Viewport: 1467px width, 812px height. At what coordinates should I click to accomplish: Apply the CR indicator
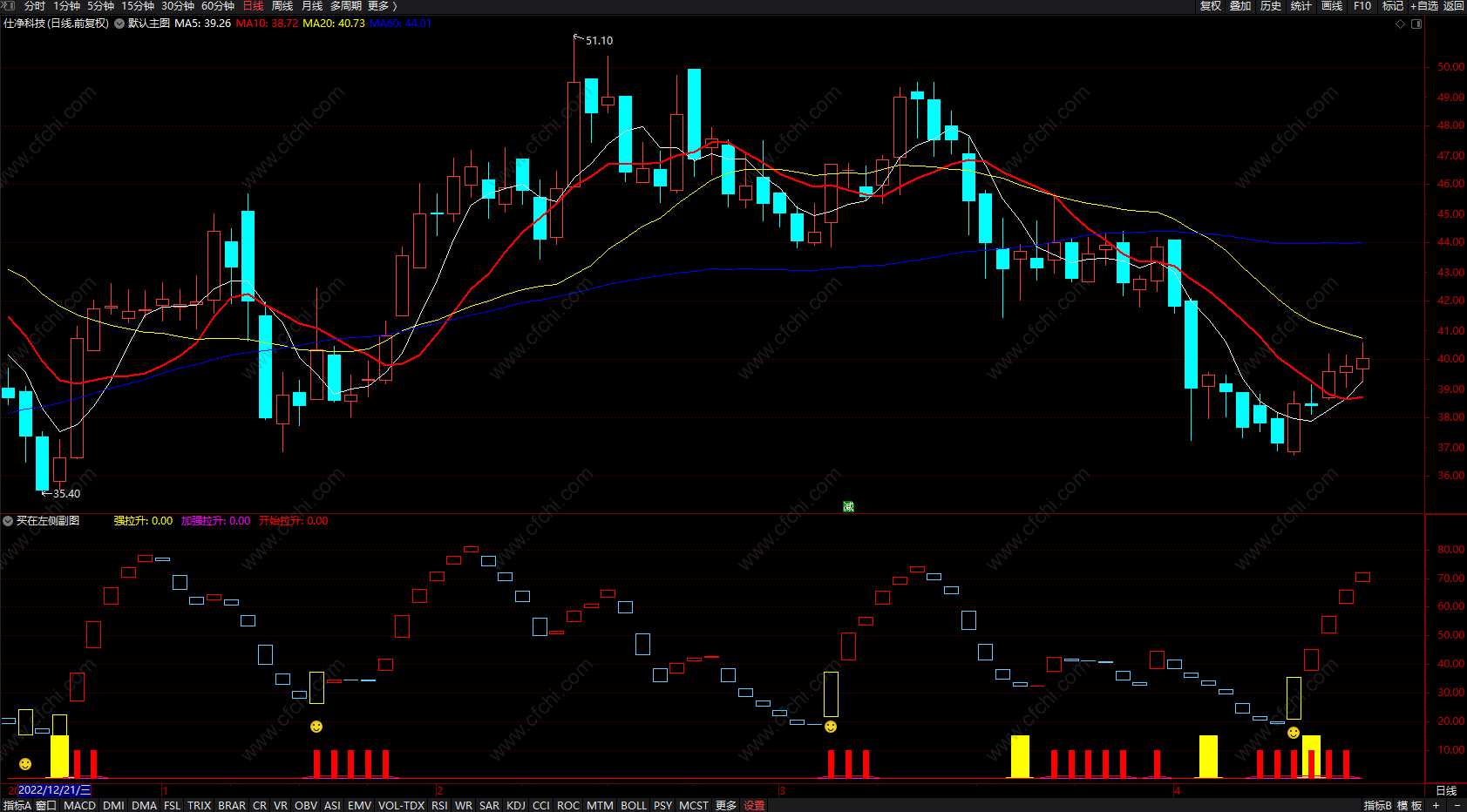coord(260,806)
